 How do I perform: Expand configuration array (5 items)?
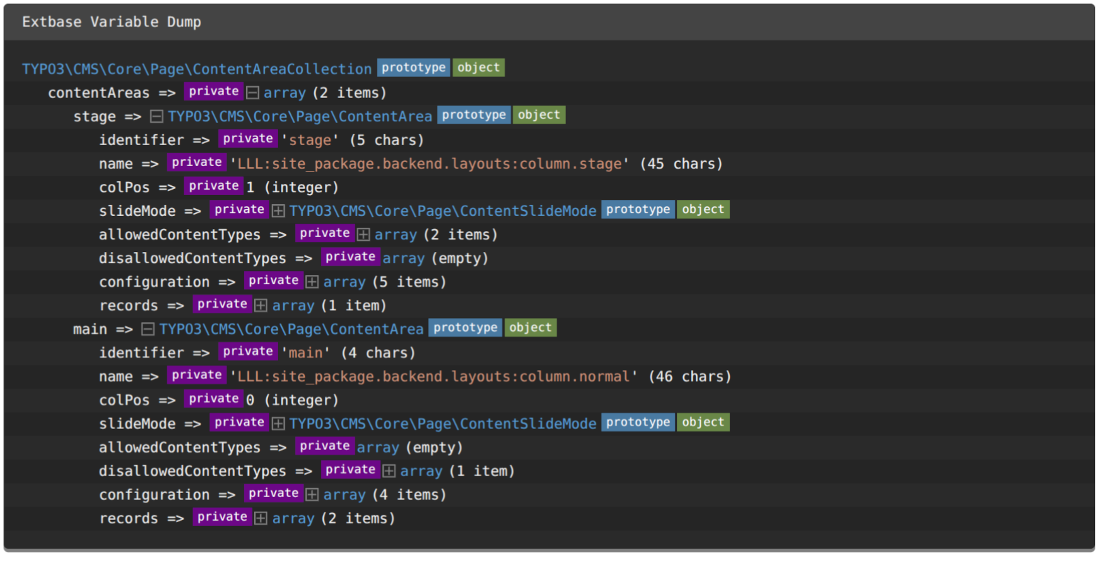[x=312, y=282]
